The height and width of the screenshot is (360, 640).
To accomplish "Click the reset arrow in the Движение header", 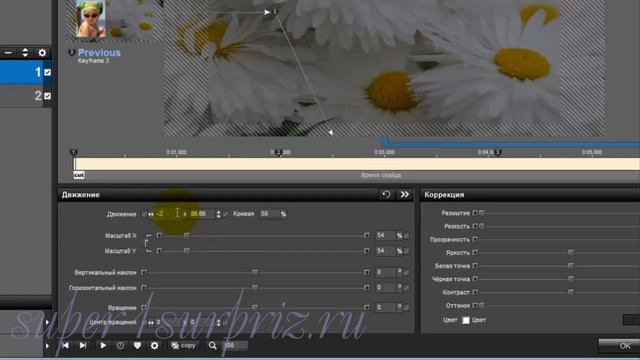I will 386,194.
